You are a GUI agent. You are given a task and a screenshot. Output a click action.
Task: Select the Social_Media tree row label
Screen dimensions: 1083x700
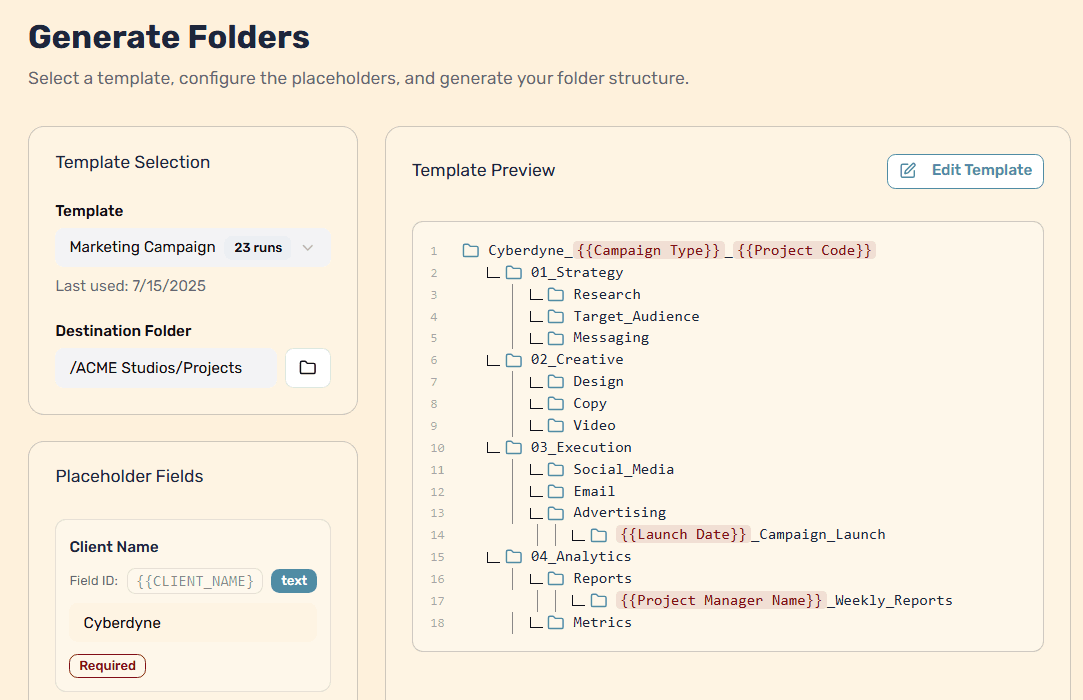click(x=624, y=469)
